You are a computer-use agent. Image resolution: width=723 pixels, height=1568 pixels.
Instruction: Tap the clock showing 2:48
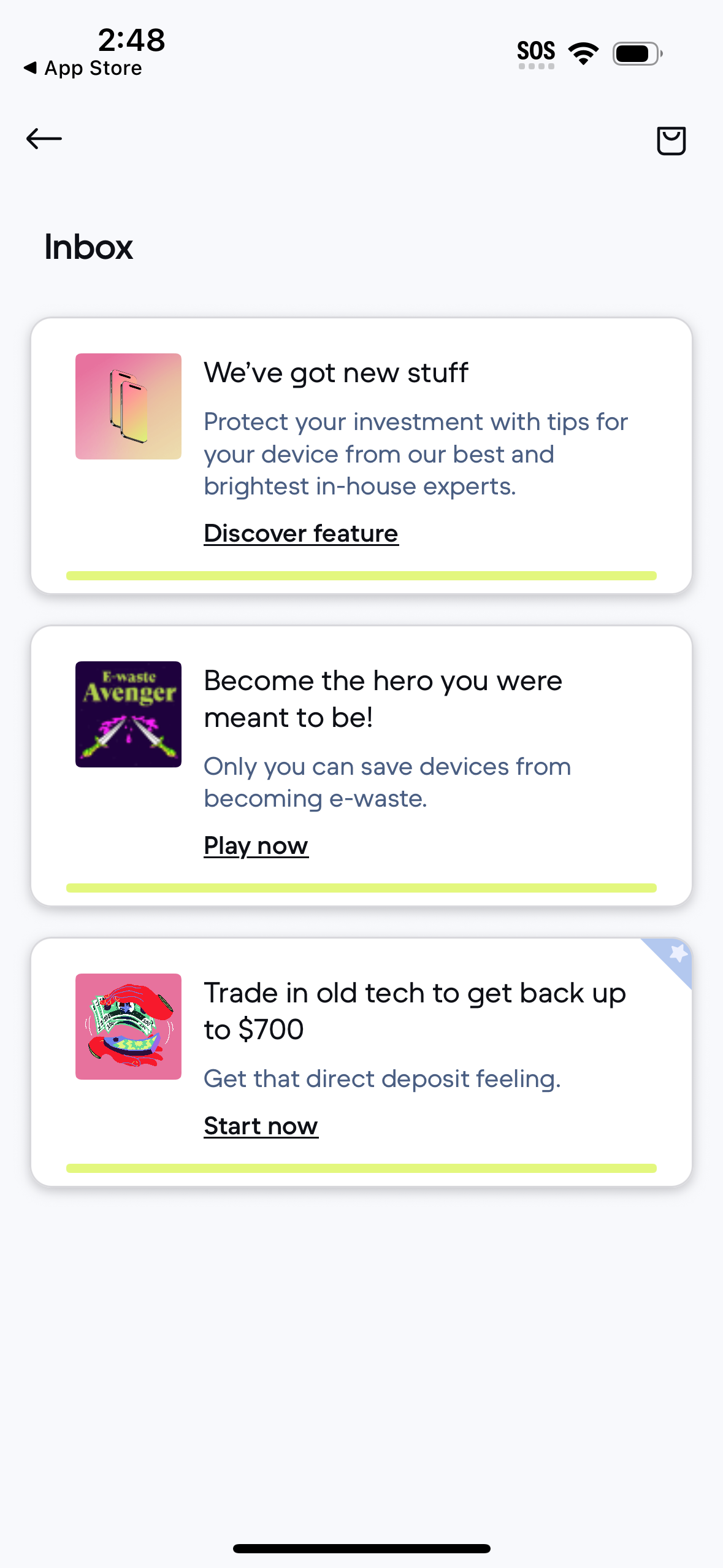pos(131,40)
